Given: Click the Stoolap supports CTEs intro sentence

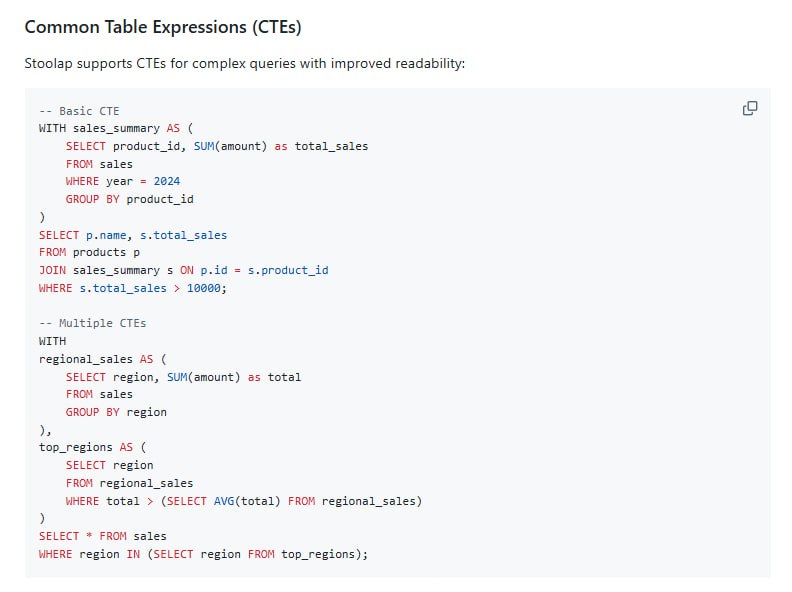Looking at the screenshot, I should pos(245,63).
